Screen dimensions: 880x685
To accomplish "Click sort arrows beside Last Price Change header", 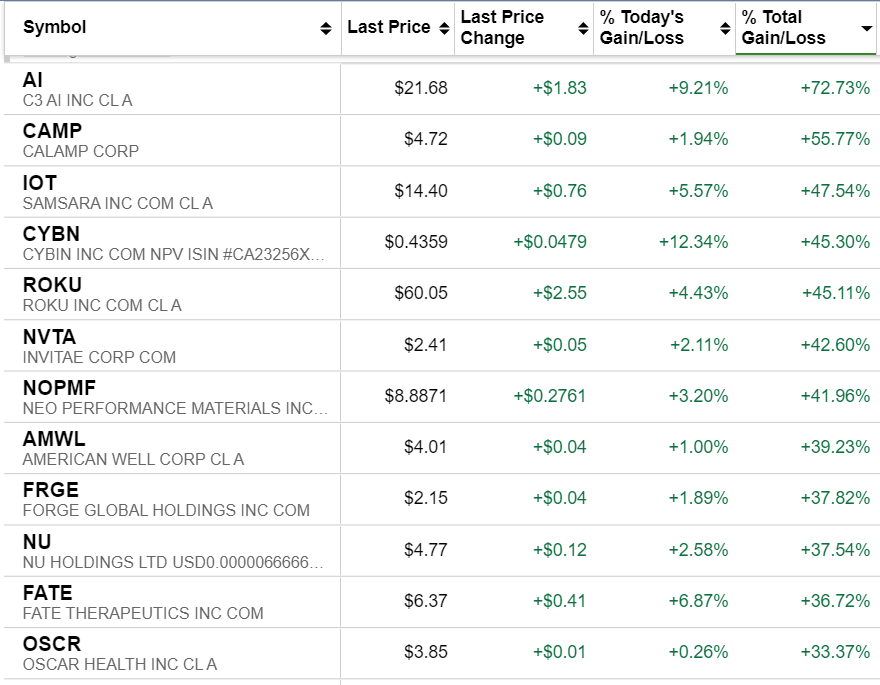I will coord(584,29).
